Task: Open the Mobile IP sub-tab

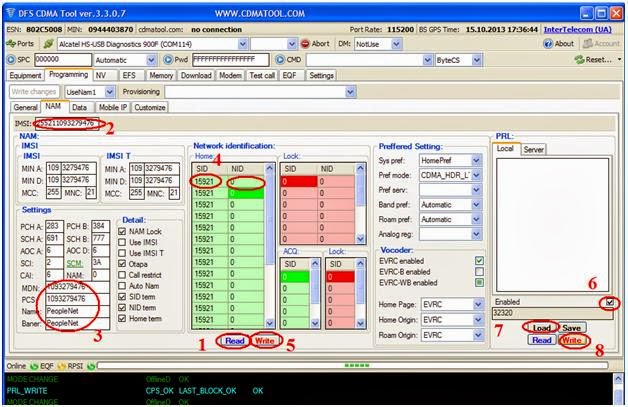Action: (113, 107)
